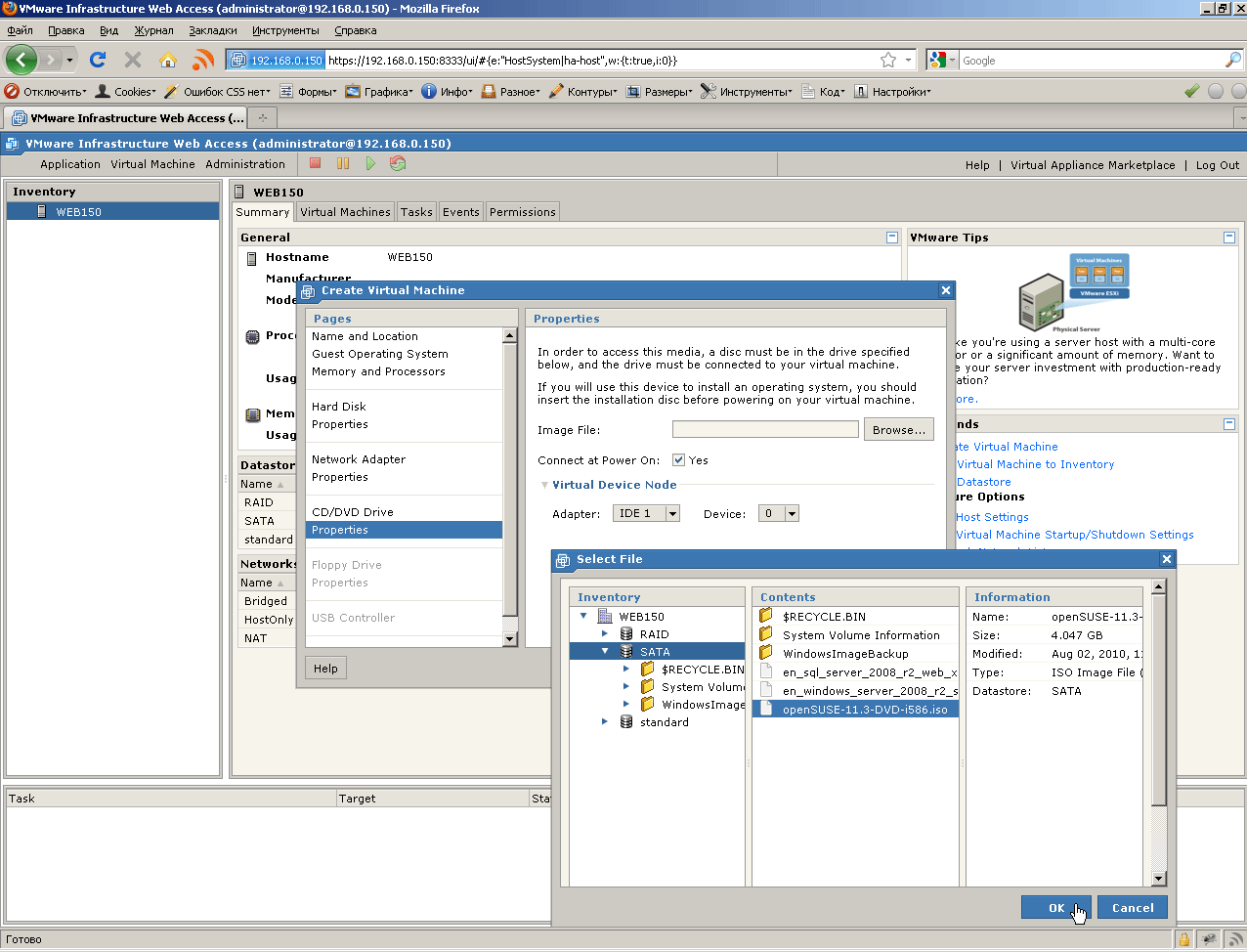1247x952 pixels.
Task: Expand the standard datastore tree node
Action: point(605,722)
